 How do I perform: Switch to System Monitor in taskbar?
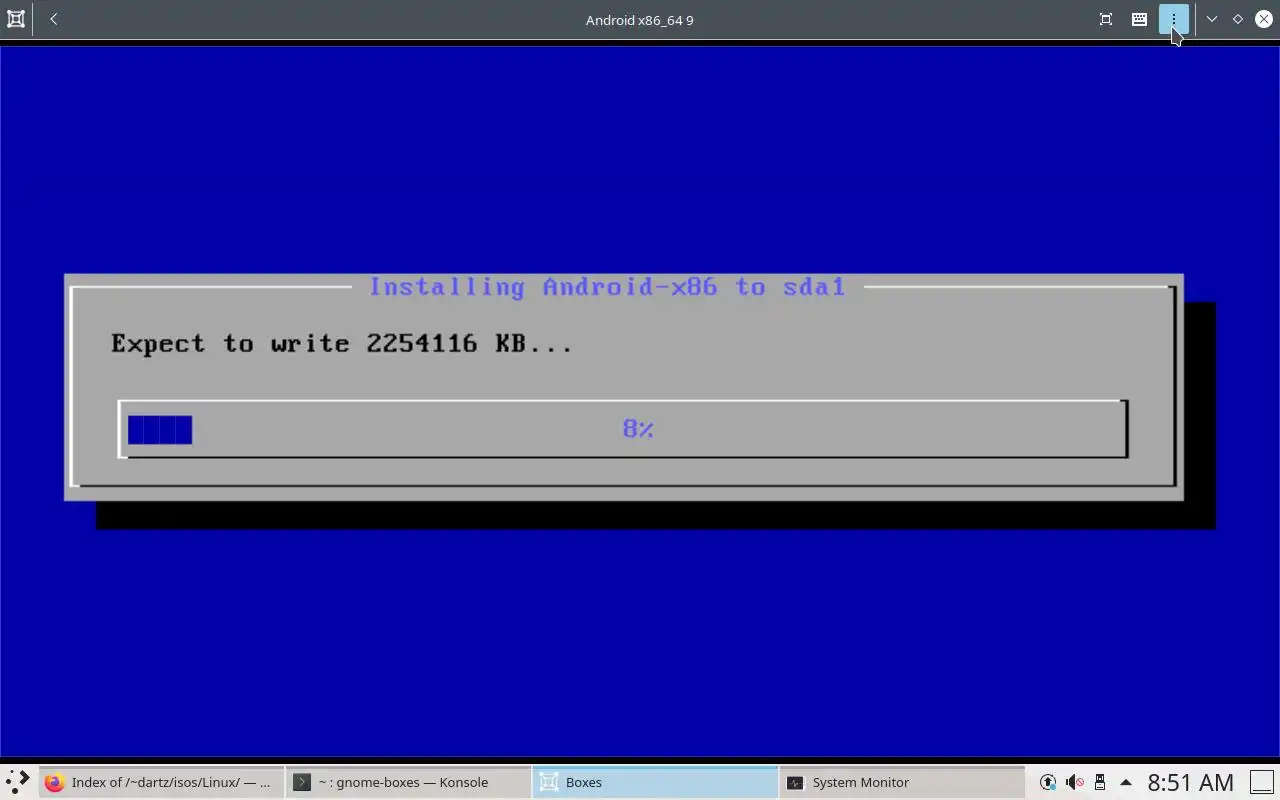901,782
